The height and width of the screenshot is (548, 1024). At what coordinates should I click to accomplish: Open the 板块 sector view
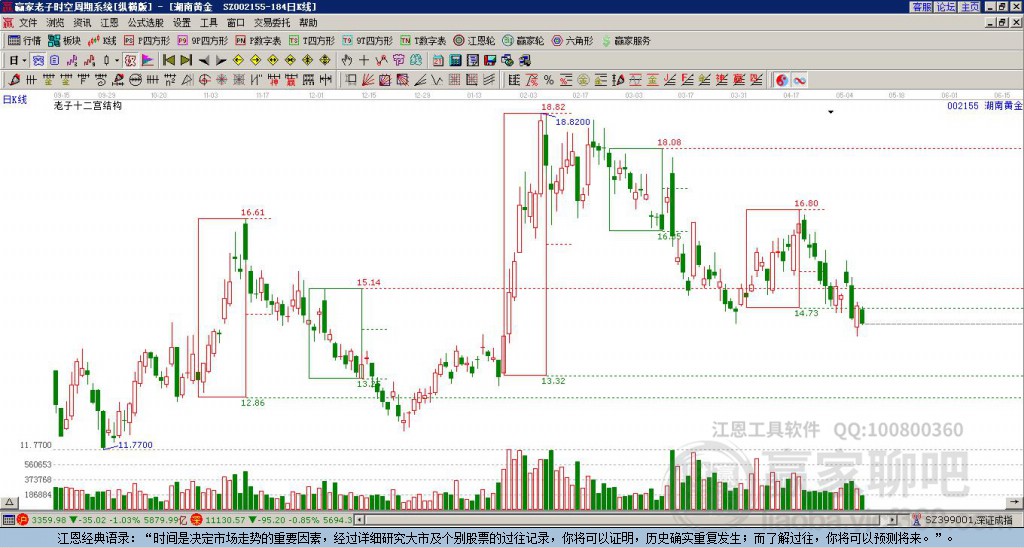64,40
